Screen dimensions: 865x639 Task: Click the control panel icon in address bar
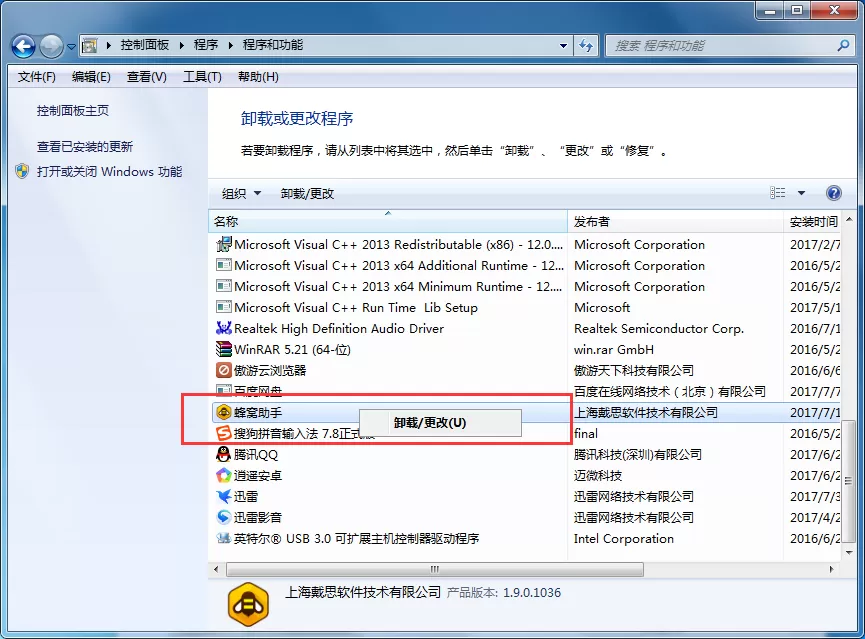(x=89, y=46)
